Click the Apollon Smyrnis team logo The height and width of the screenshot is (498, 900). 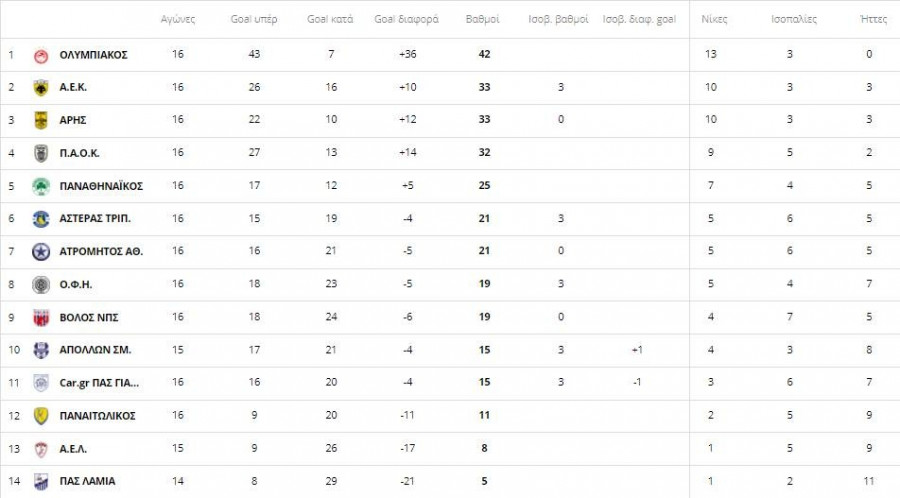[41, 350]
